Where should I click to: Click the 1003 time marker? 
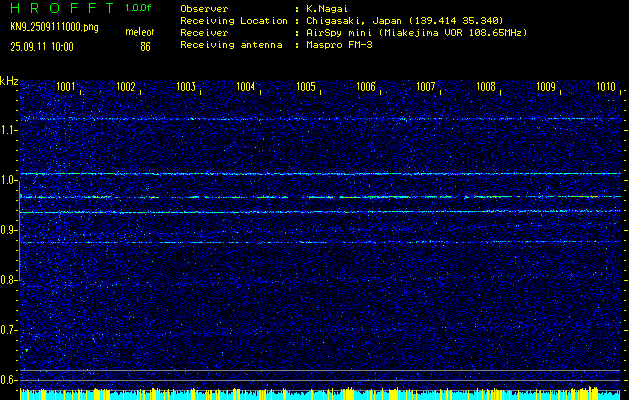pos(186,87)
